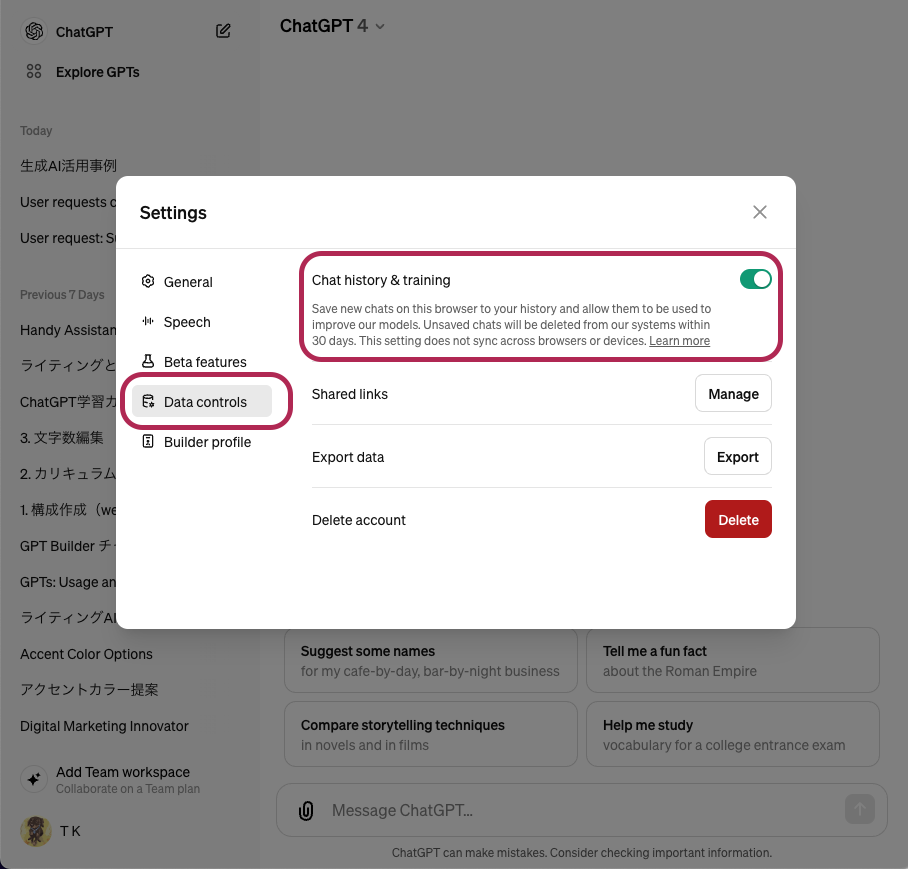Open the Beta features tab

pos(202,362)
